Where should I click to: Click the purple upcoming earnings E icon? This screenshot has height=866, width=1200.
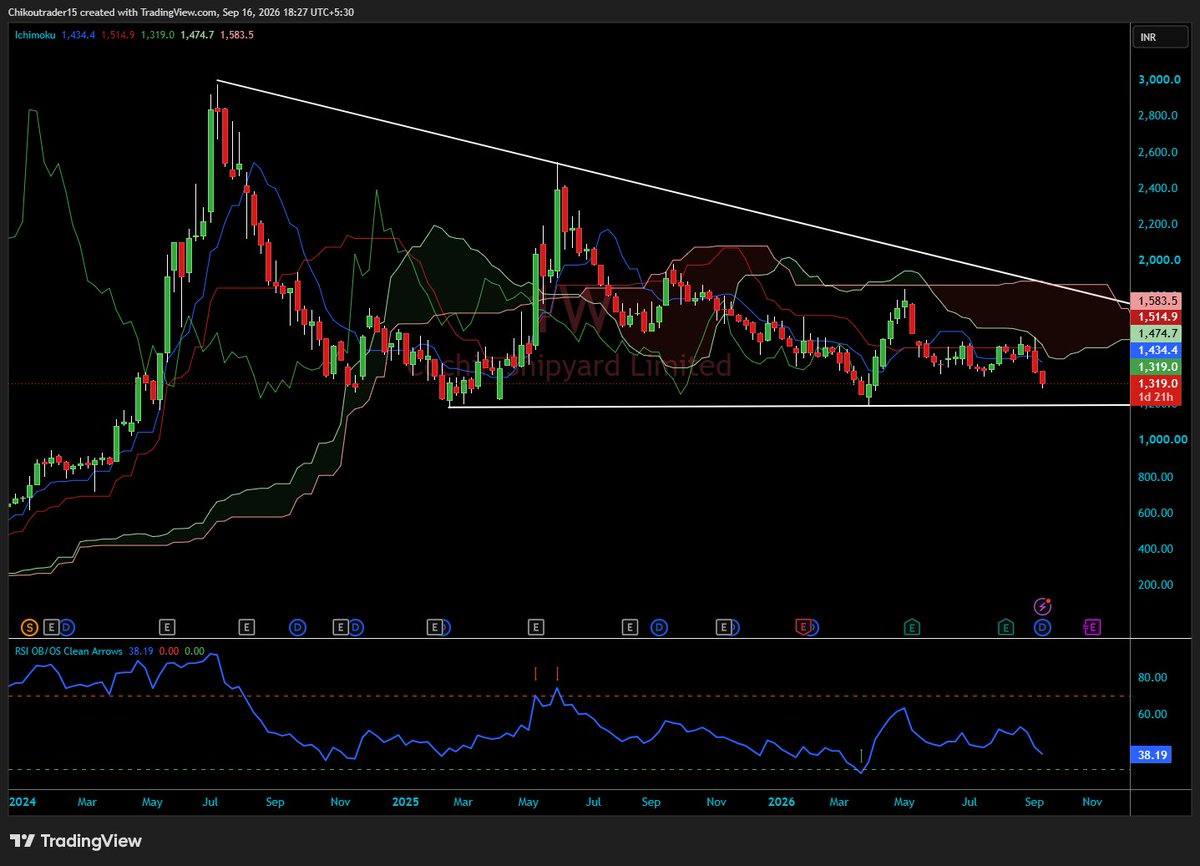click(x=1092, y=627)
